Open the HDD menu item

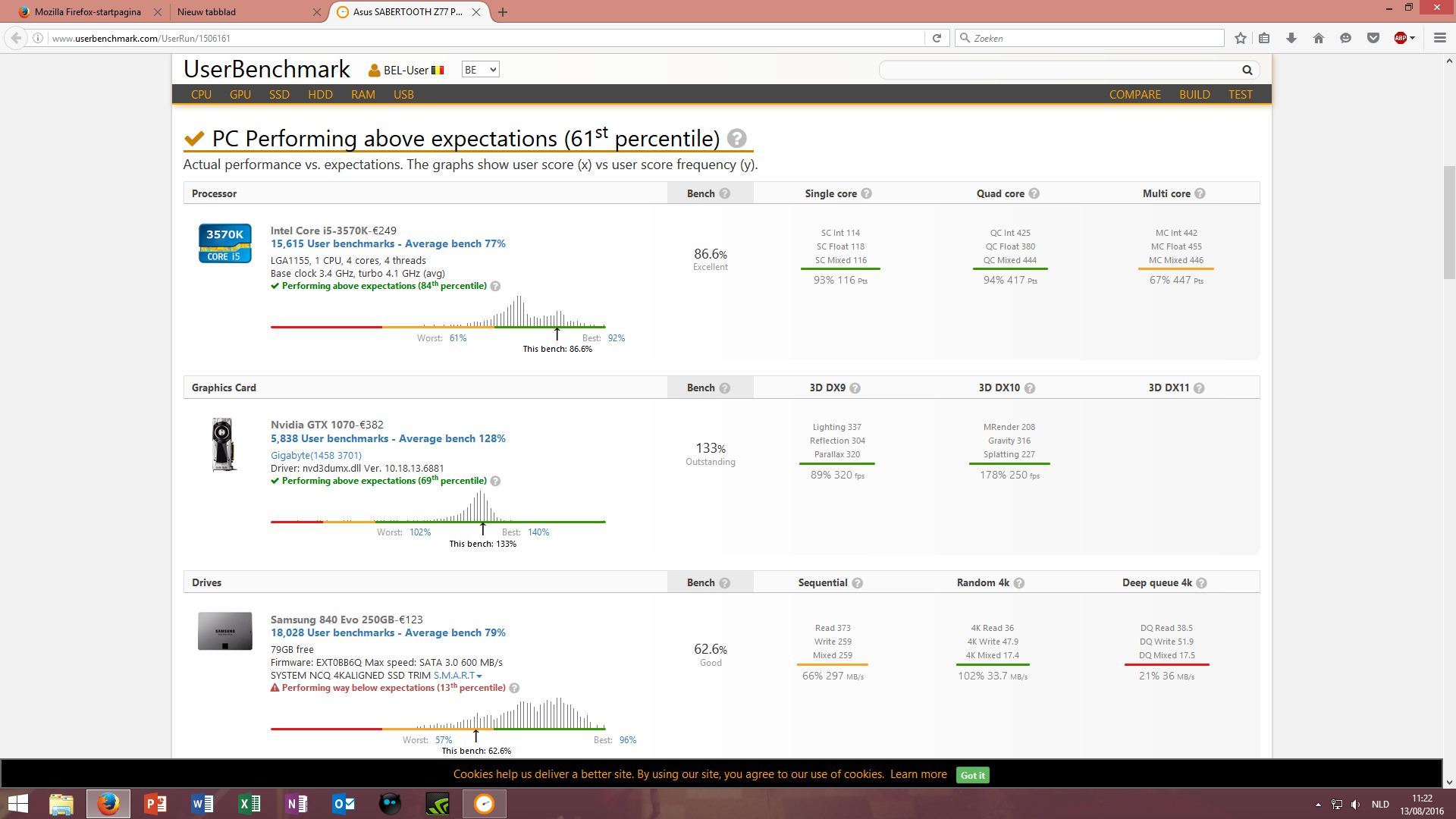click(x=320, y=94)
